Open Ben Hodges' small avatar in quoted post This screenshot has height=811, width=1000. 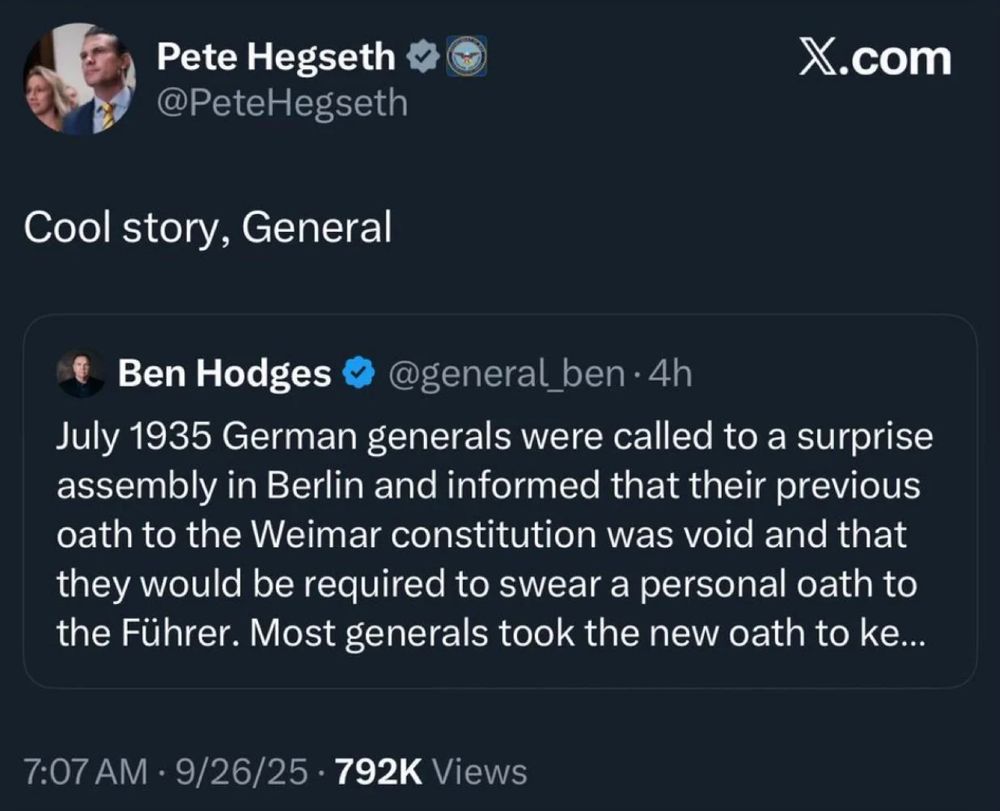[80, 374]
